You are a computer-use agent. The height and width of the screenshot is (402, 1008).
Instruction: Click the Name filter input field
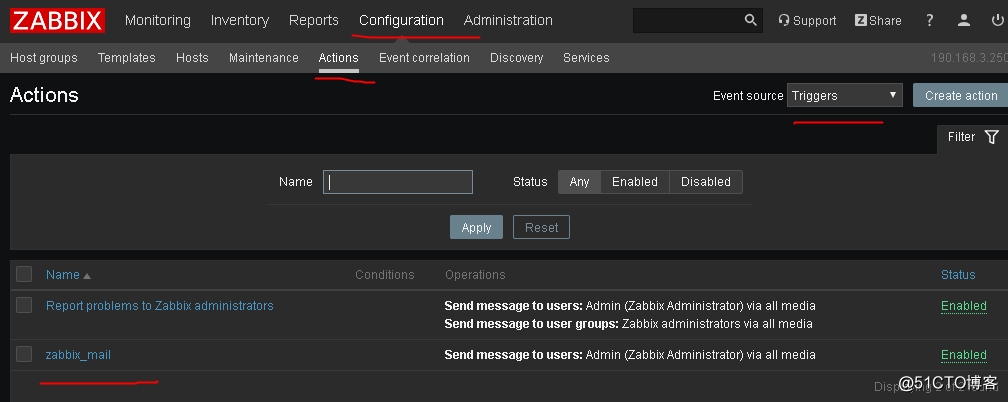coord(398,182)
